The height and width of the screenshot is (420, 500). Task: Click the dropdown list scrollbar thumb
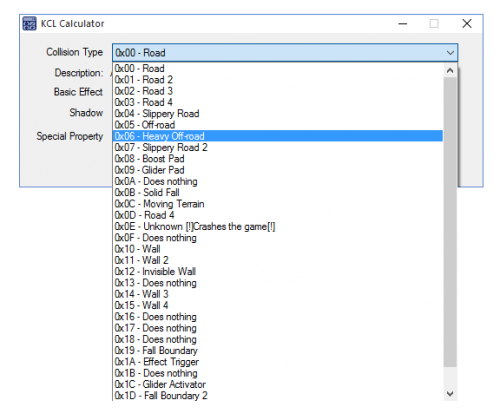[x=450, y=222]
